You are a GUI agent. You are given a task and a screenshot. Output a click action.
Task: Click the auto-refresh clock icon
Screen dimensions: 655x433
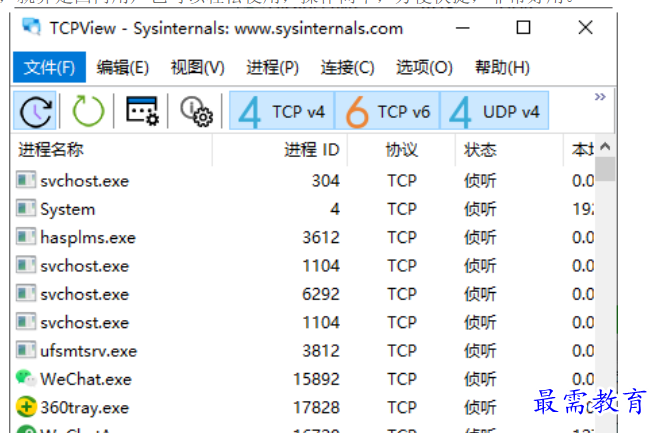pyautogui.click(x=35, y=111)
